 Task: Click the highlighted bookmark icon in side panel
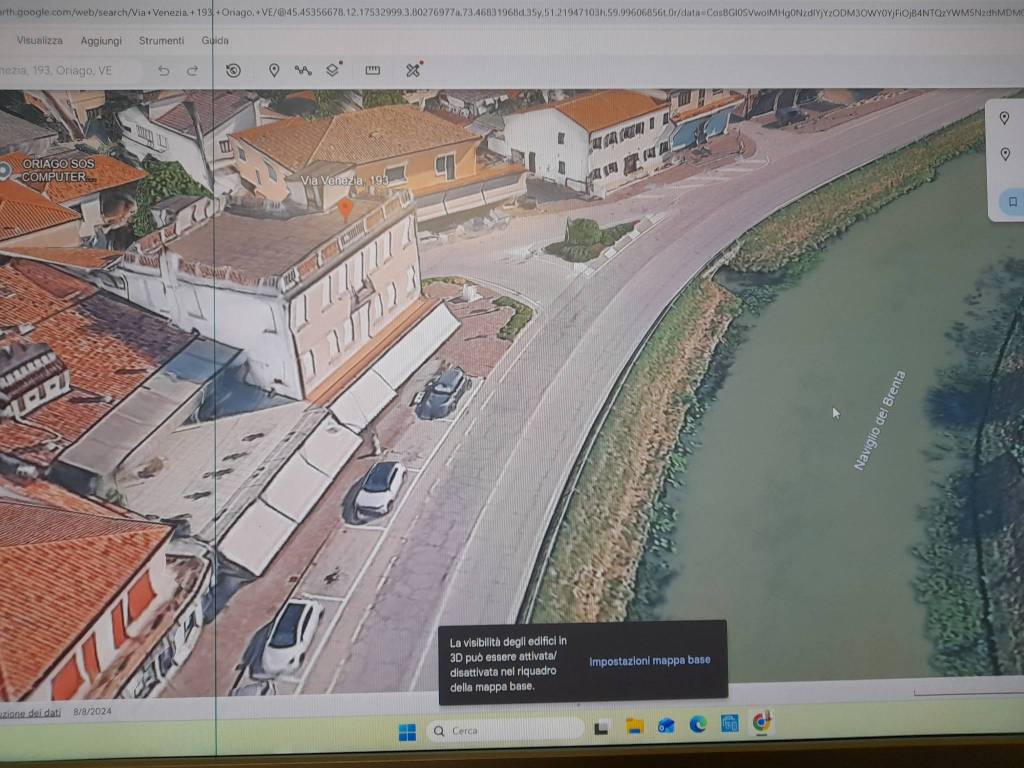pos(1012,202)
